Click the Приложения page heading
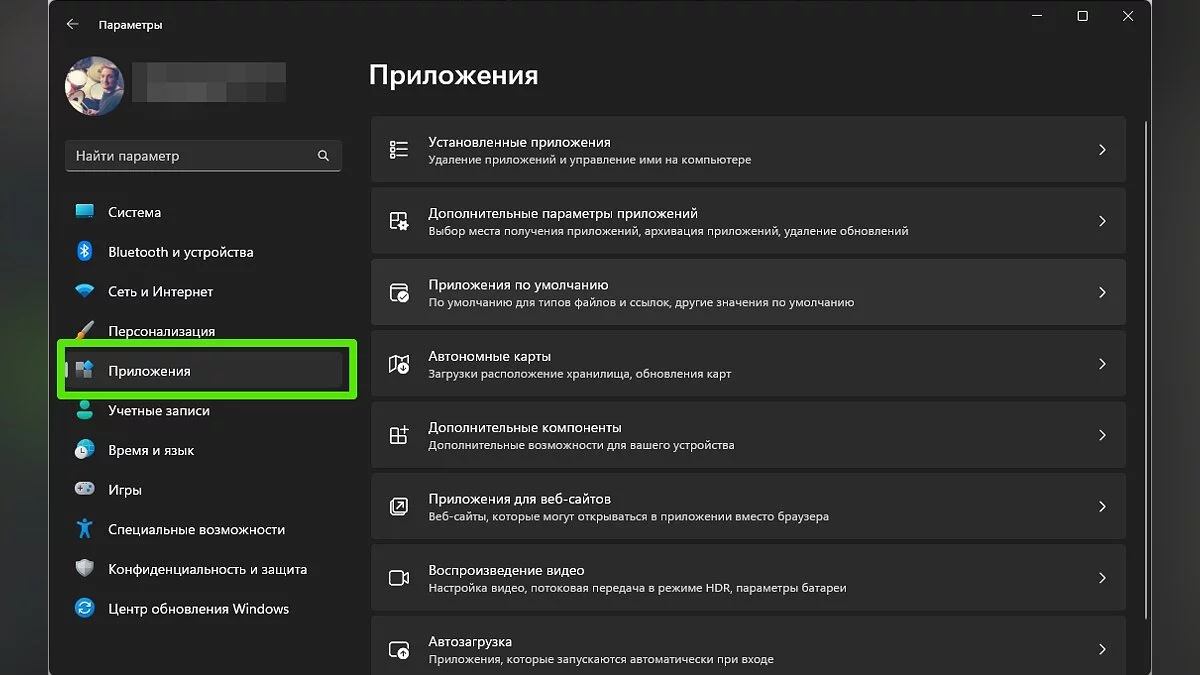 pos(453,75)
